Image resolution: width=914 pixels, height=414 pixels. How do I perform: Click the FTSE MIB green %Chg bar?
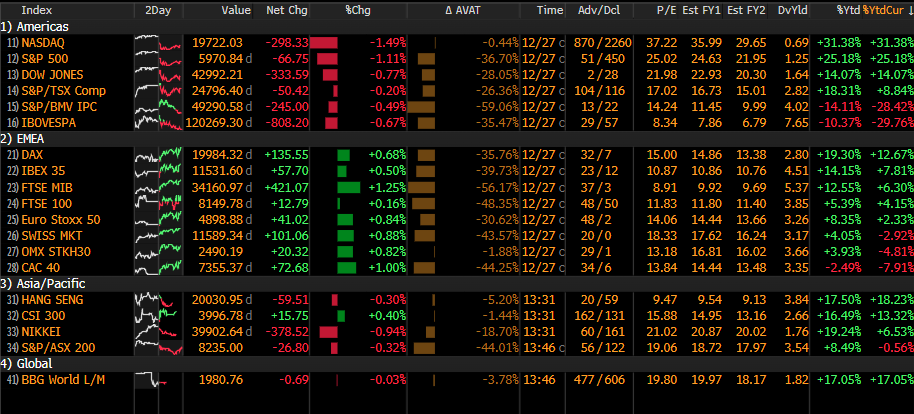point(349,188)
